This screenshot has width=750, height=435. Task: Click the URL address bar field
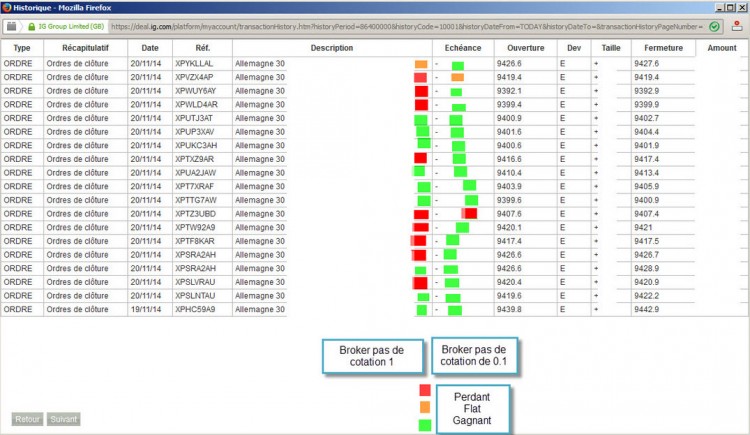coord(407,27)
